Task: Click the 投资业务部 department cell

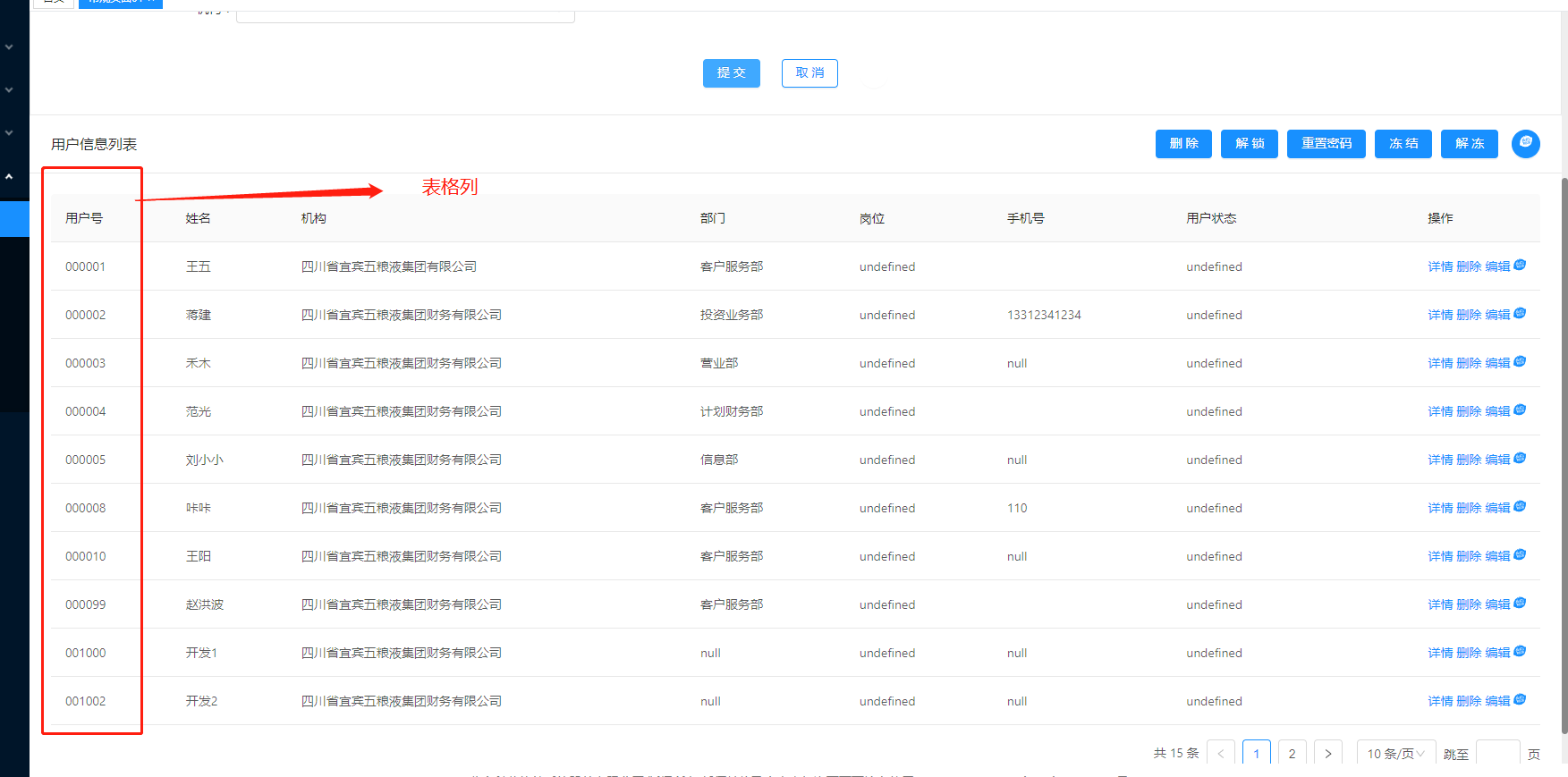Action: tap(732, 315)
